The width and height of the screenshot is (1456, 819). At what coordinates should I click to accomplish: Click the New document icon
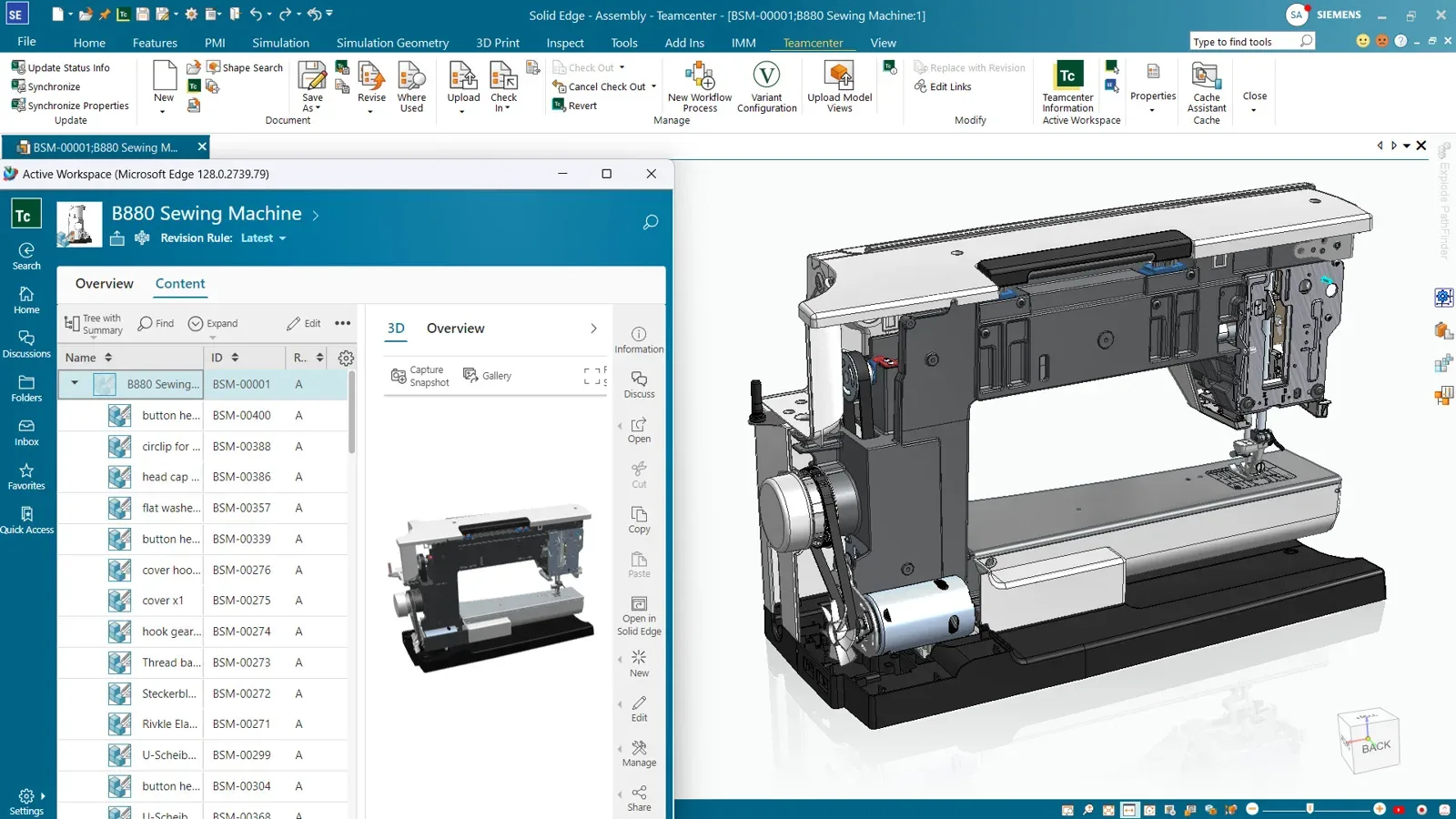(164, 76)
